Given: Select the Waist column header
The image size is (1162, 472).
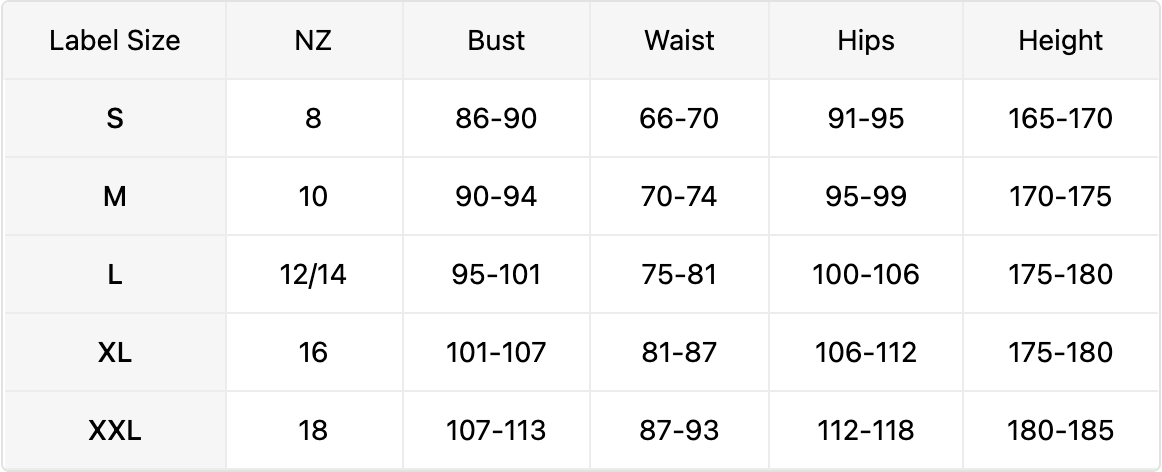Looking at the screenshot, I should pyautogui.click(x=679, y=41).
